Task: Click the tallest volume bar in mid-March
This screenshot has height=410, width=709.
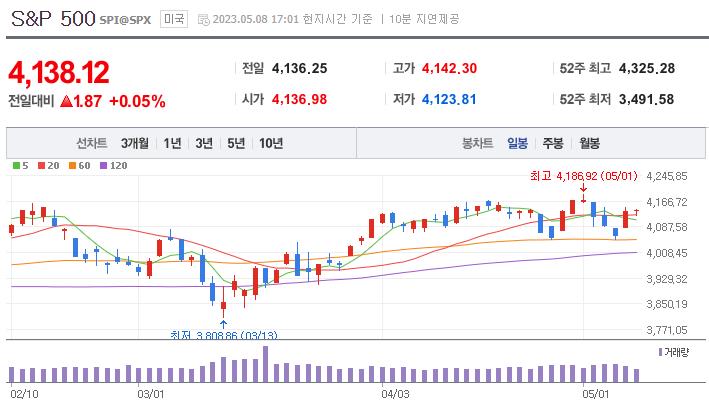Action: (265, 364)
